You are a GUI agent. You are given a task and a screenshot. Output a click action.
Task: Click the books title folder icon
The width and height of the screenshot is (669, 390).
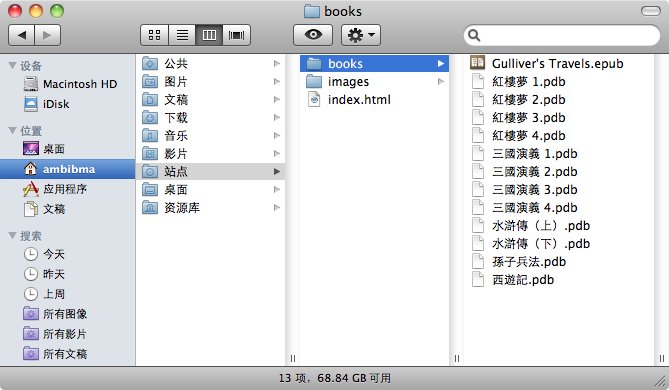(x=312, y=12)
